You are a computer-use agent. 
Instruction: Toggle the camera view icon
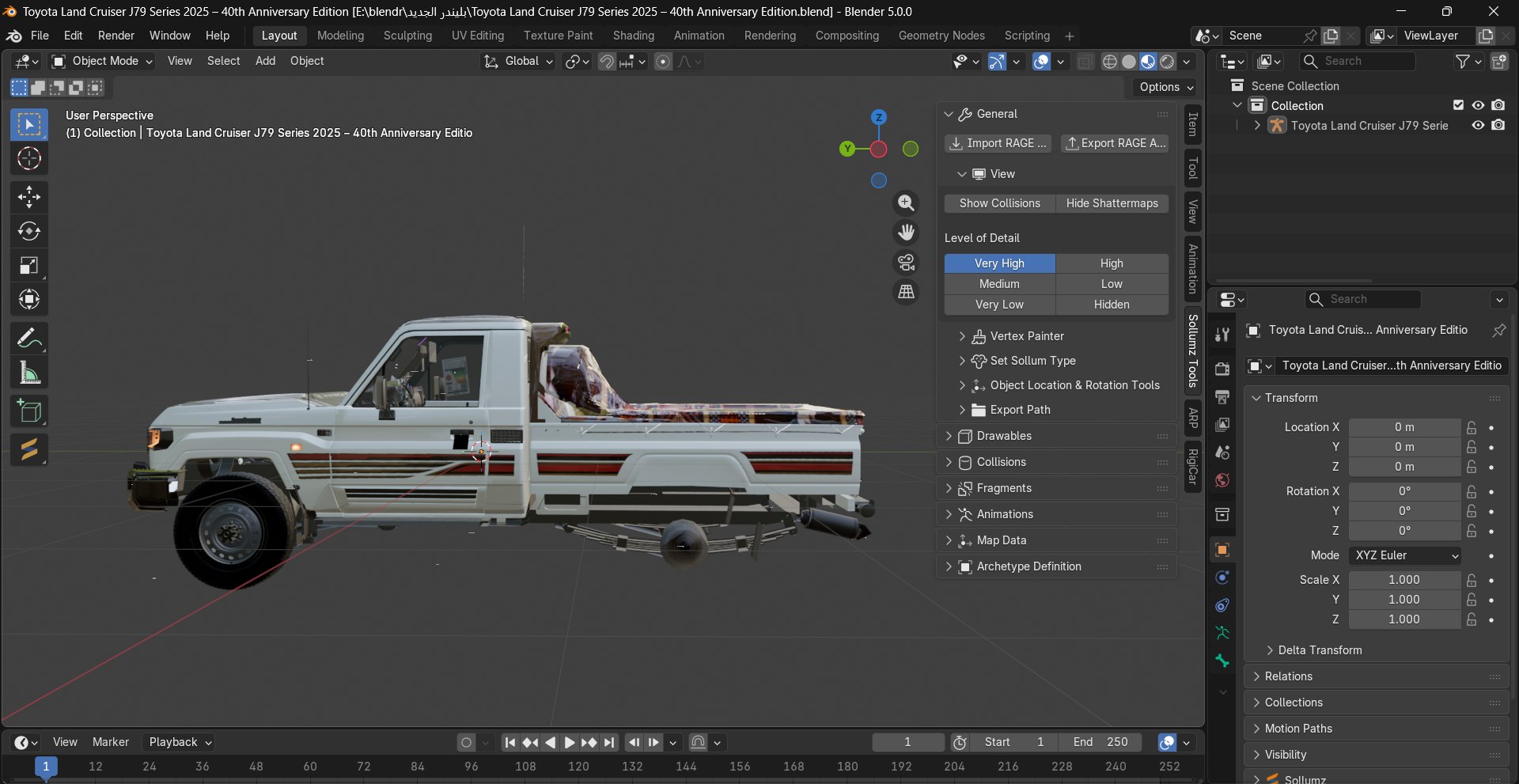906,262
